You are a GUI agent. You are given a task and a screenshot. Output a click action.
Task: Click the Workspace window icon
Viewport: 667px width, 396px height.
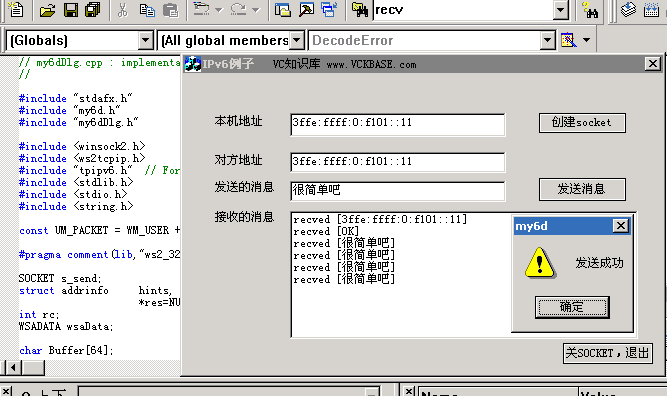pos(282,9)
